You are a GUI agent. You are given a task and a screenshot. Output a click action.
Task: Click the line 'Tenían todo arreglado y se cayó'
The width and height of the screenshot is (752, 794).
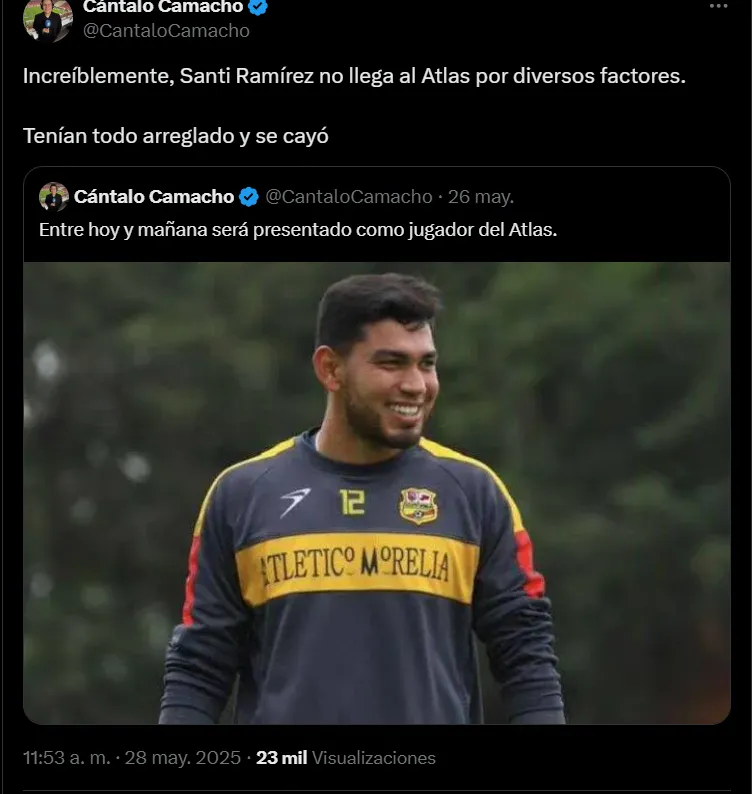click(176, 135)
